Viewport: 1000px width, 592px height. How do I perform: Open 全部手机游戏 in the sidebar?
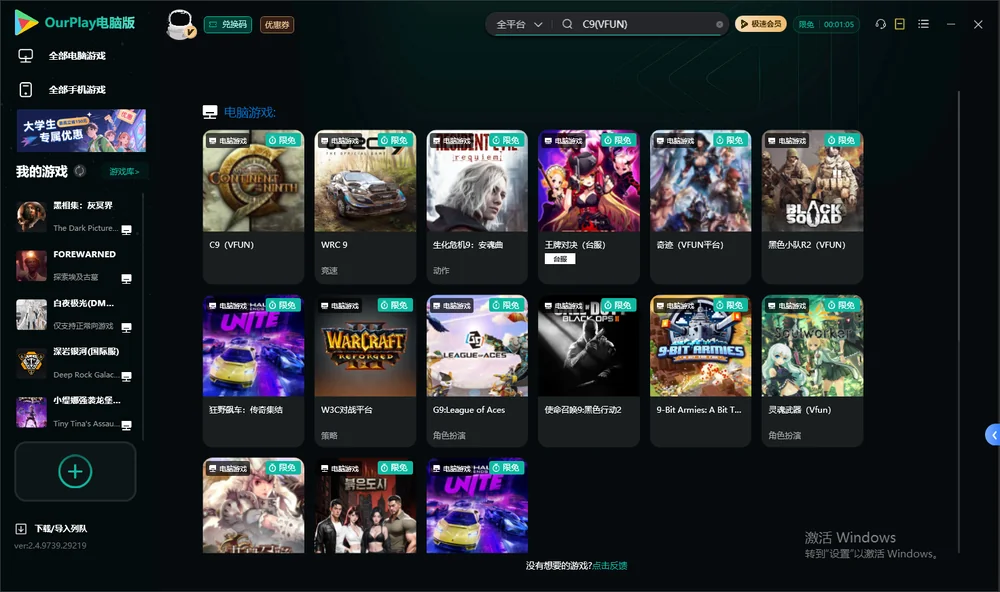pyautogui.click(x=62, y=90)
